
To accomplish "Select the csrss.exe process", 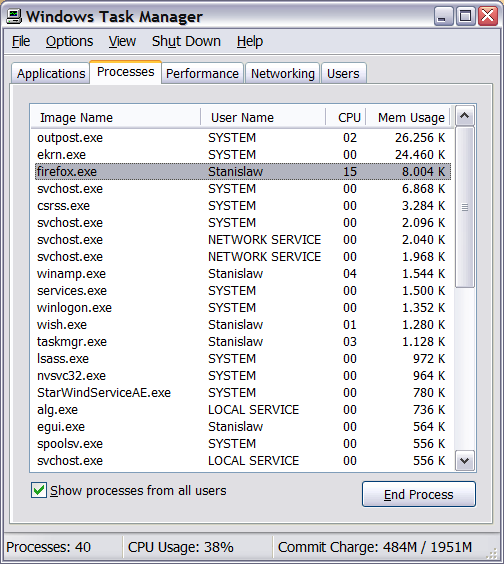I will [x=243, y=206].
